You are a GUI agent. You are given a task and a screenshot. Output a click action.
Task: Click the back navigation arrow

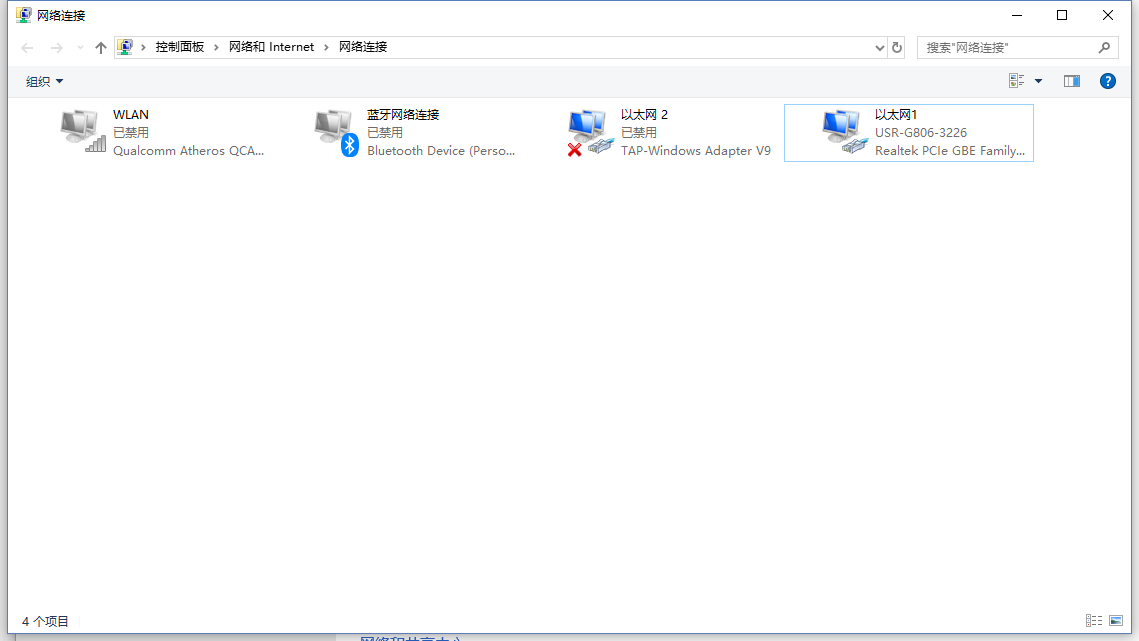click(28, 47)
